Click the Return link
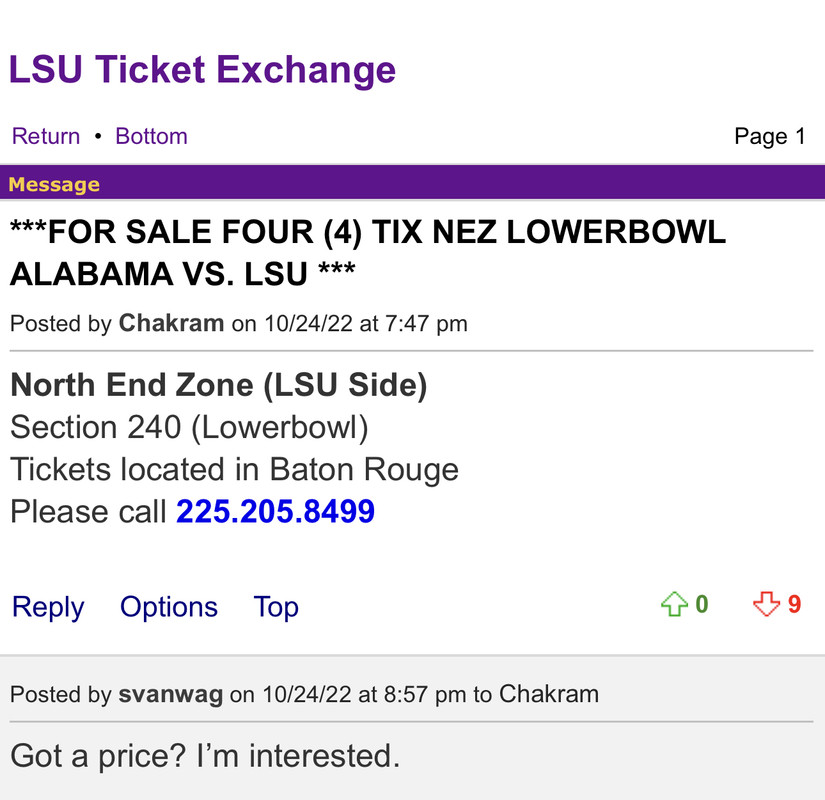Viewport: 825px width, 800px height. pos(46,136)
